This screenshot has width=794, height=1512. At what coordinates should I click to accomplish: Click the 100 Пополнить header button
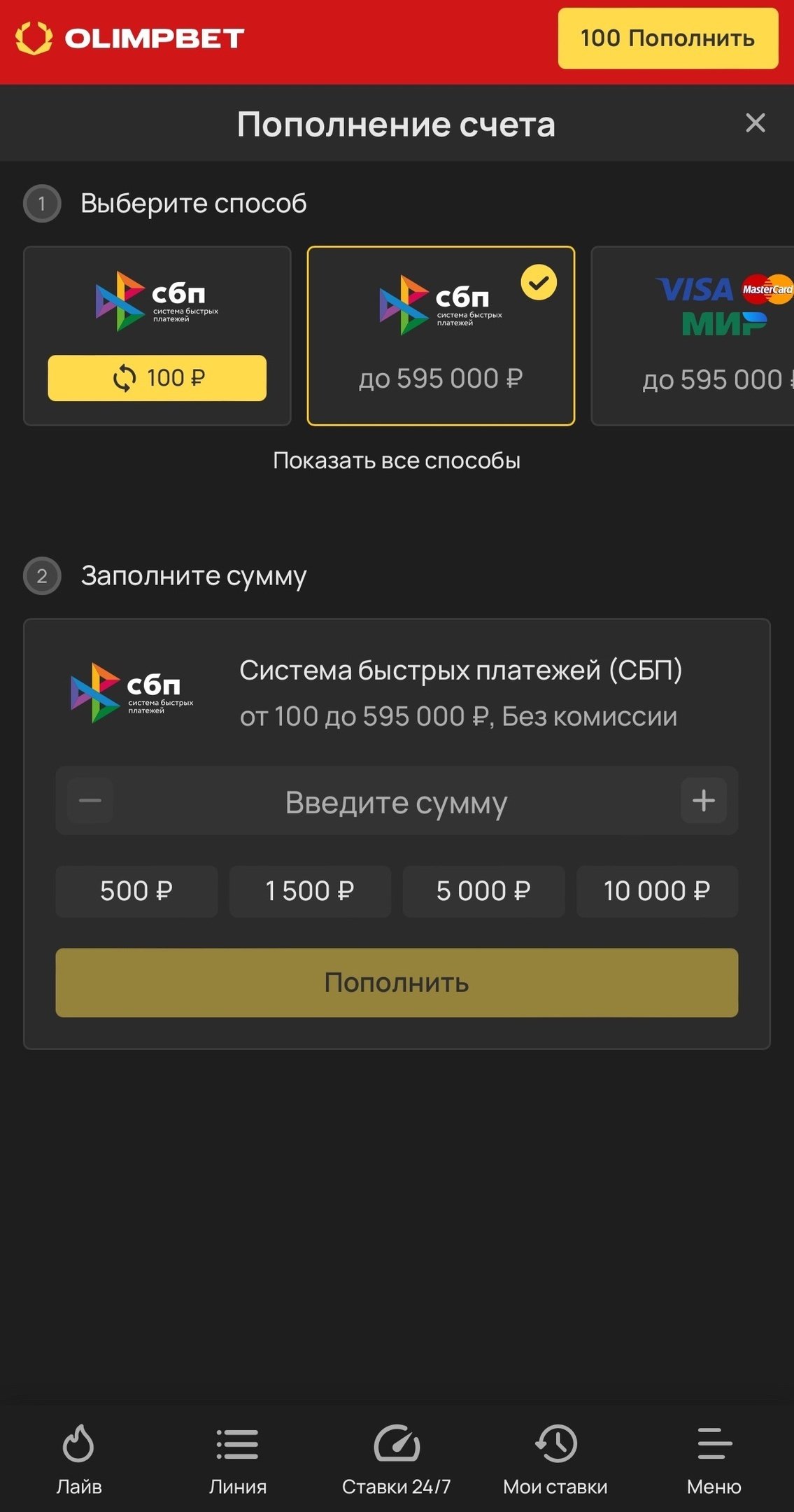pyautogui.click(x=667, y=38)
